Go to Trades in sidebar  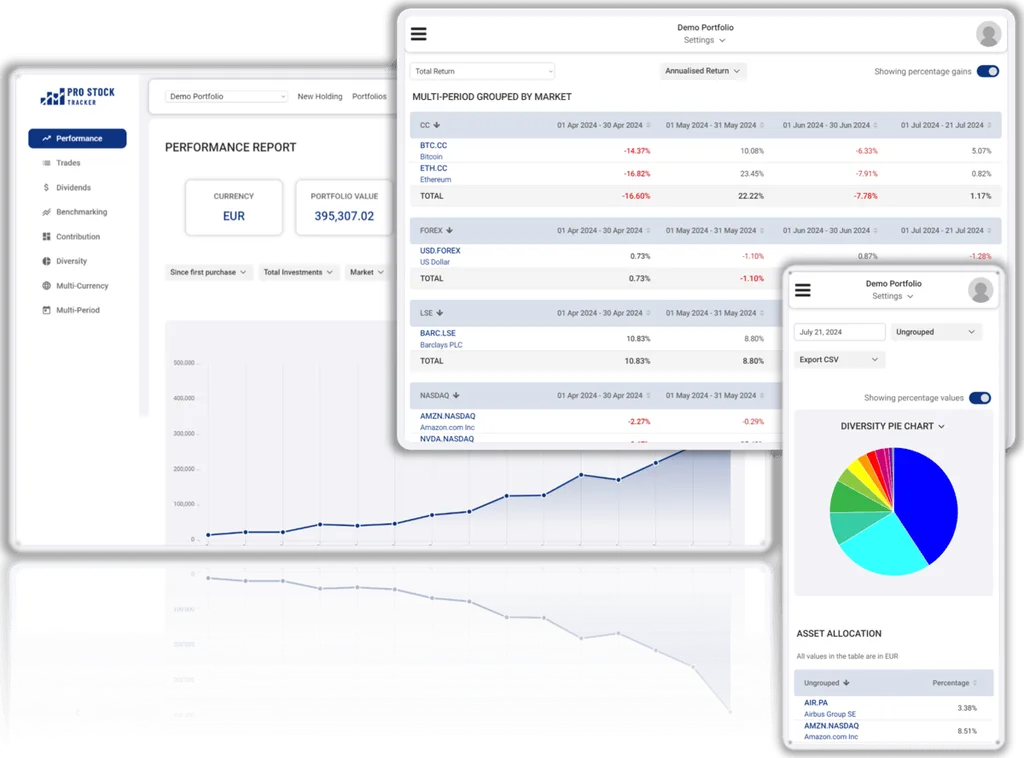pyautogui.click(x=68, y=163)
